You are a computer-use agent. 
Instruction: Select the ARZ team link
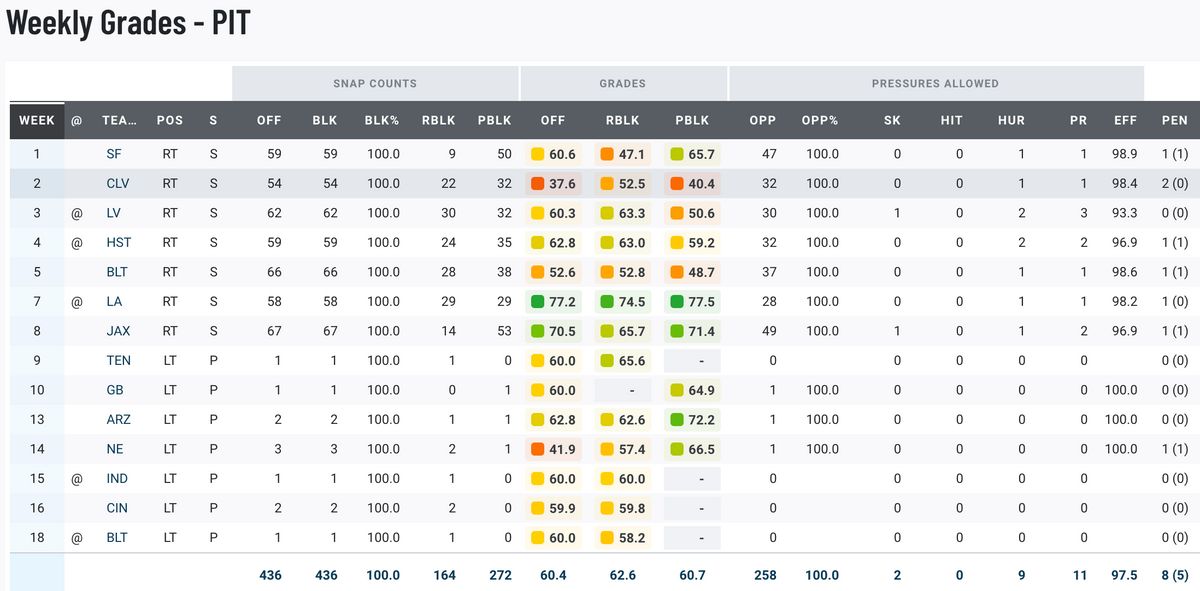pos(118,420)
